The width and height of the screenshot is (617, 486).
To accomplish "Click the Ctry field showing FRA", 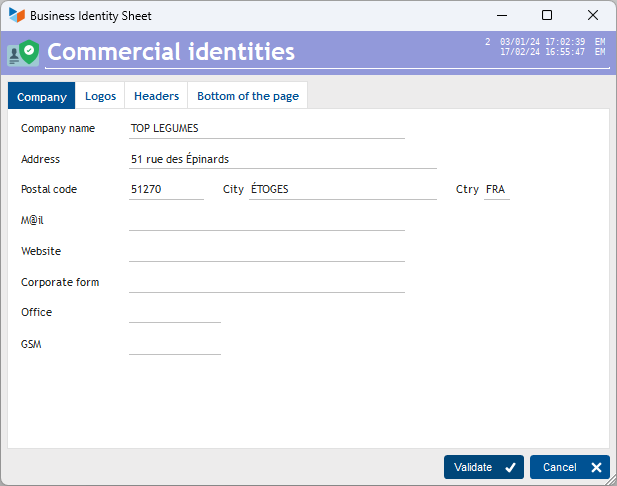I will pos(497,190).
